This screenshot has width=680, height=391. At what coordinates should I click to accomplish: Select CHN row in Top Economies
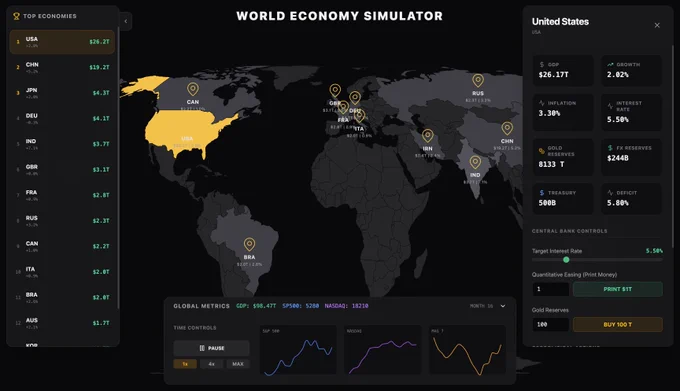point(62,67)
